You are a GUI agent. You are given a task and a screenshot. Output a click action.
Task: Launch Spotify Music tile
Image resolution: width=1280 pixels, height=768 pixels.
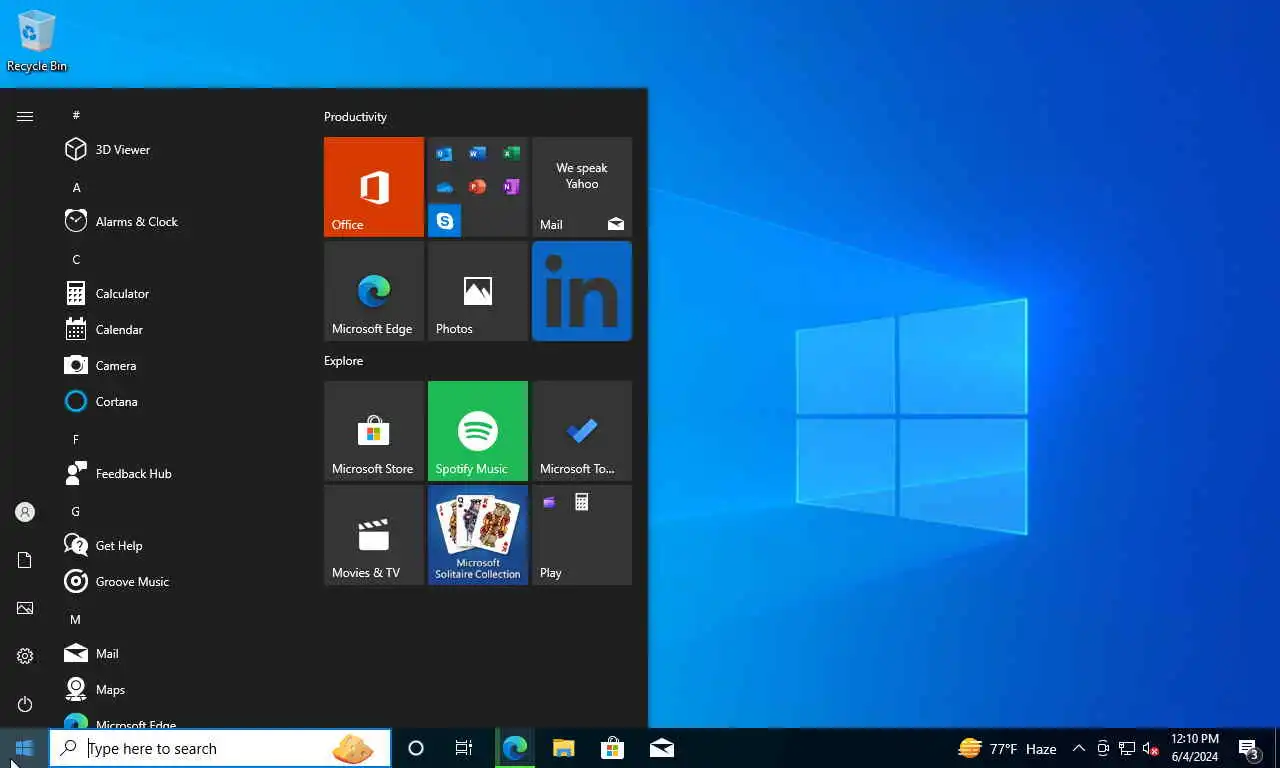(x=478, y=431)
